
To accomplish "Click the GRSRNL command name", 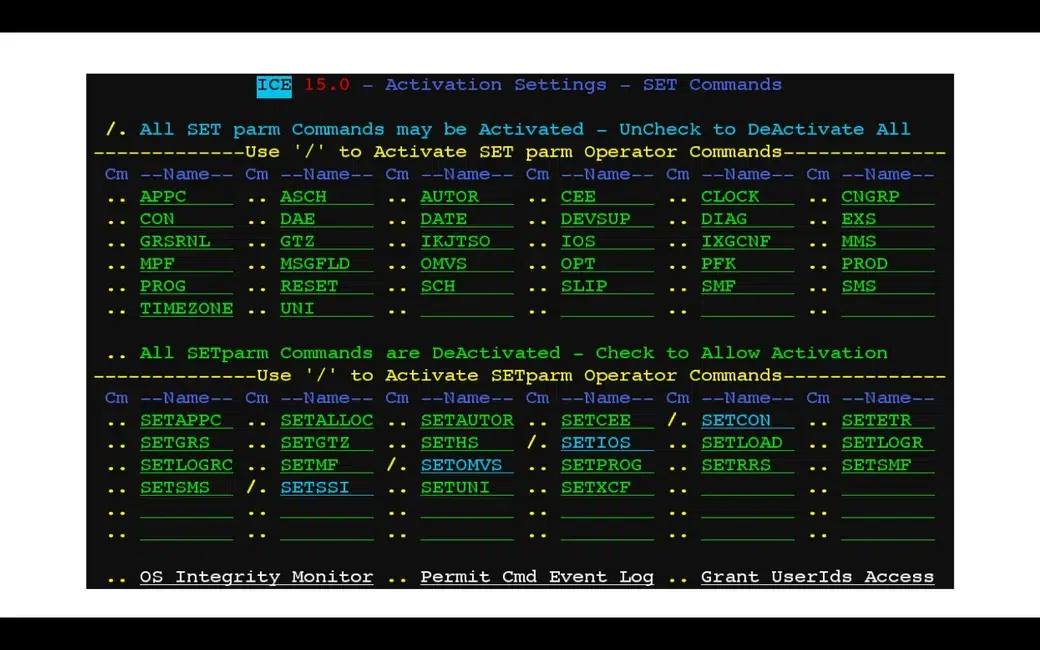I will (x=174, y=242).
